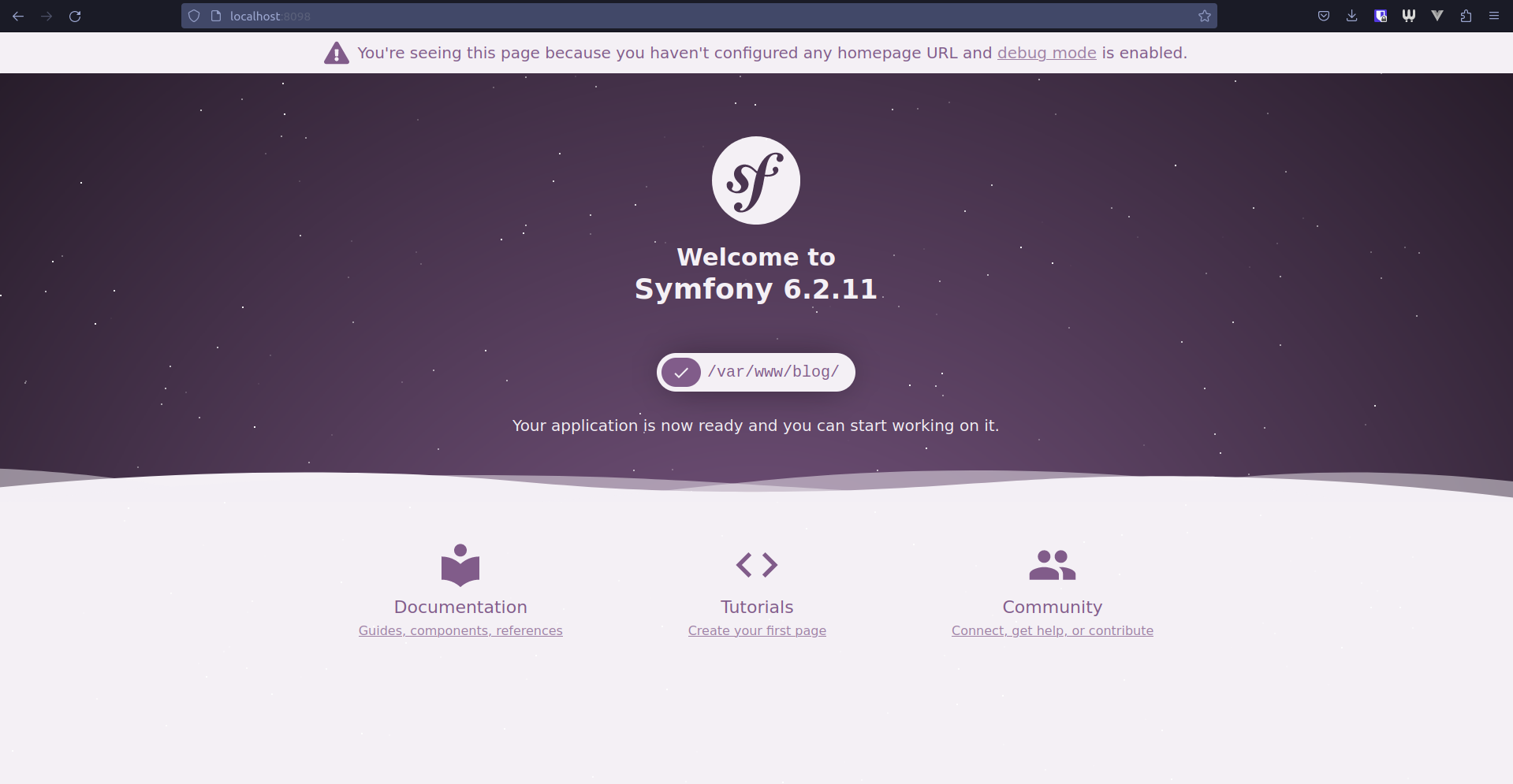This screenshot has width=1513, height=784.
Task: Click the Tutorials code brackets icon
Action: [x=757, y=565]
